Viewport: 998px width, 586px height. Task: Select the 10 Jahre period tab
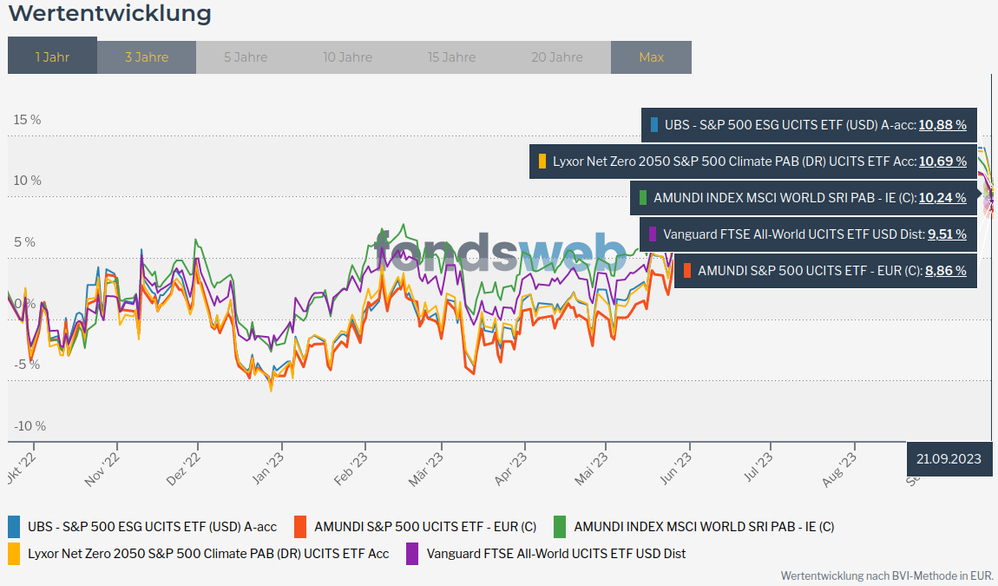347,57
